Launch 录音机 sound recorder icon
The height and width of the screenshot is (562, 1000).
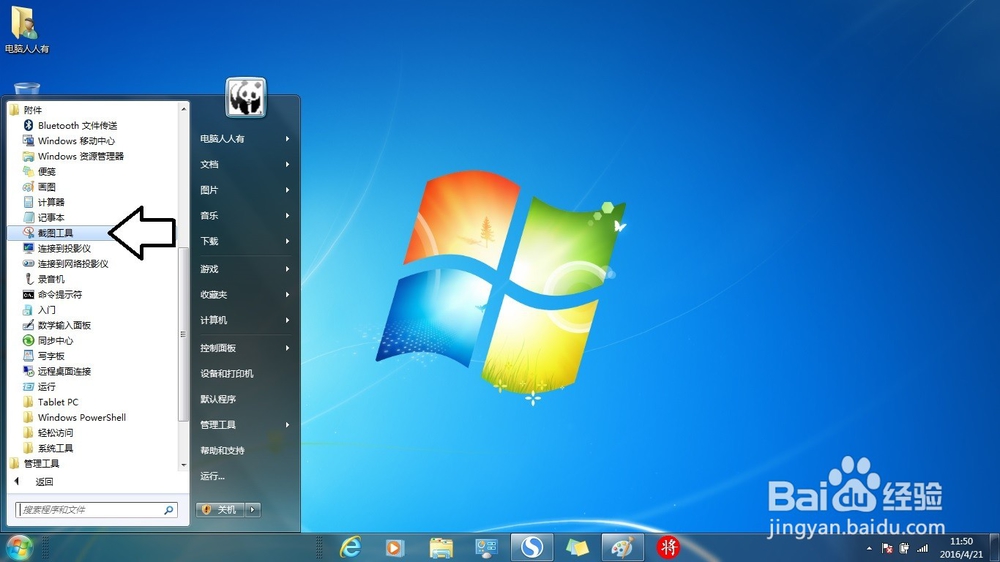click(x=28, y=279)
